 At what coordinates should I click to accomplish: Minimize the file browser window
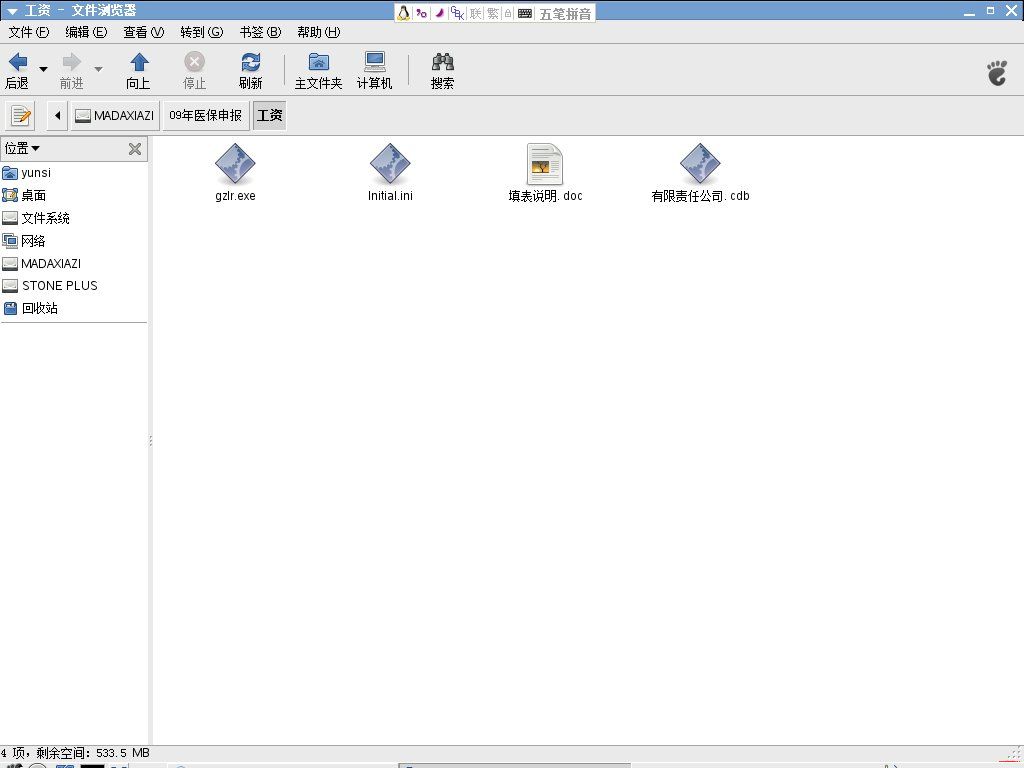[970, 12]
